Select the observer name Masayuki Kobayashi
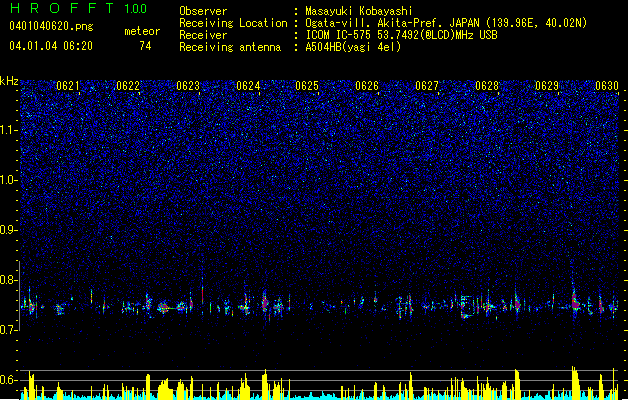 coord(359,11)
